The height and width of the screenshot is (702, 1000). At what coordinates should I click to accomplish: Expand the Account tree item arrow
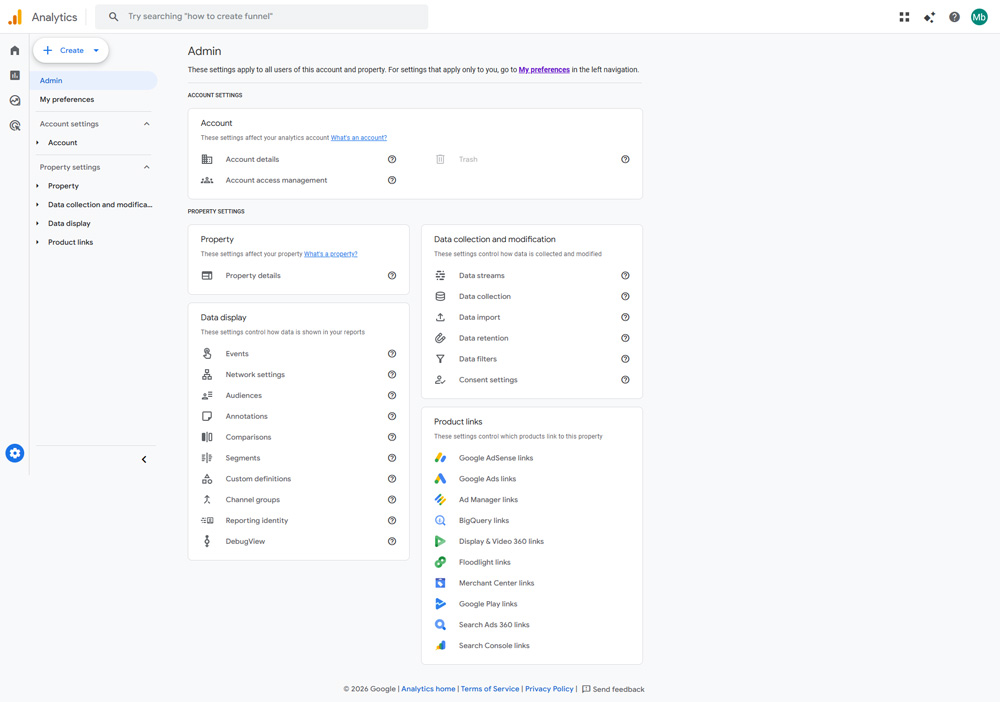(x=38, y=143)
